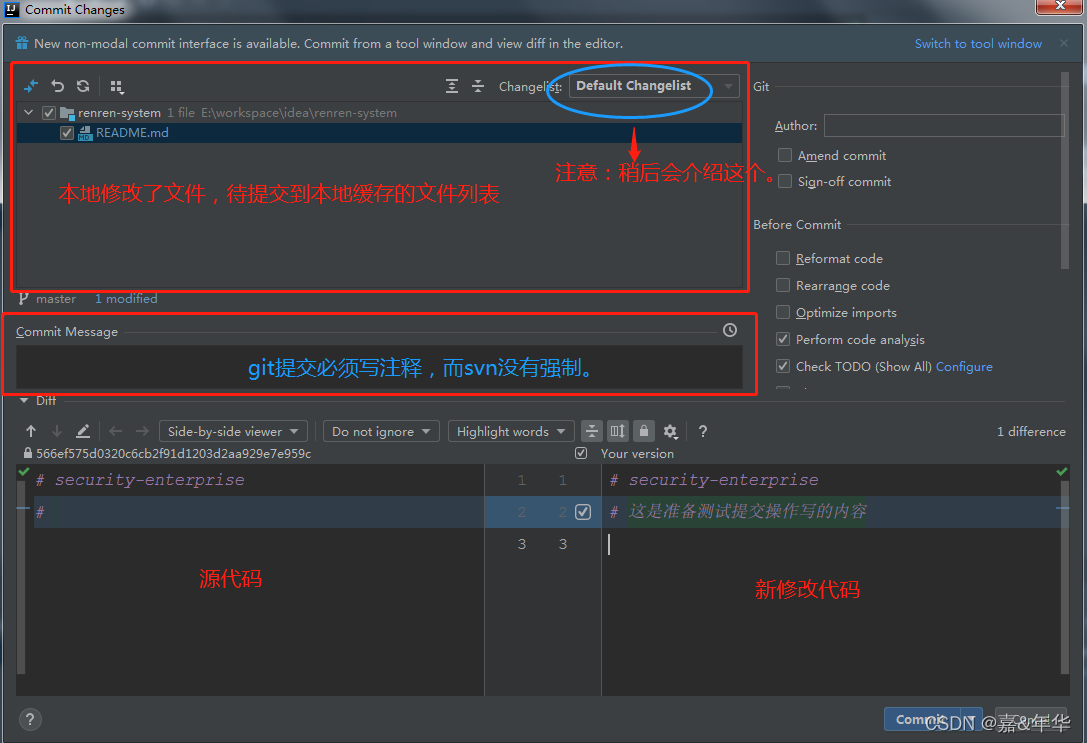Click the Author input field
The width and height of the screenshot is (1087, 743).
tap(943, 125)
